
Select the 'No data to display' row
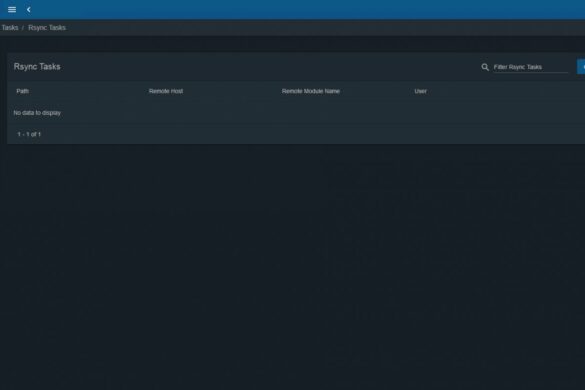point(296,113)
